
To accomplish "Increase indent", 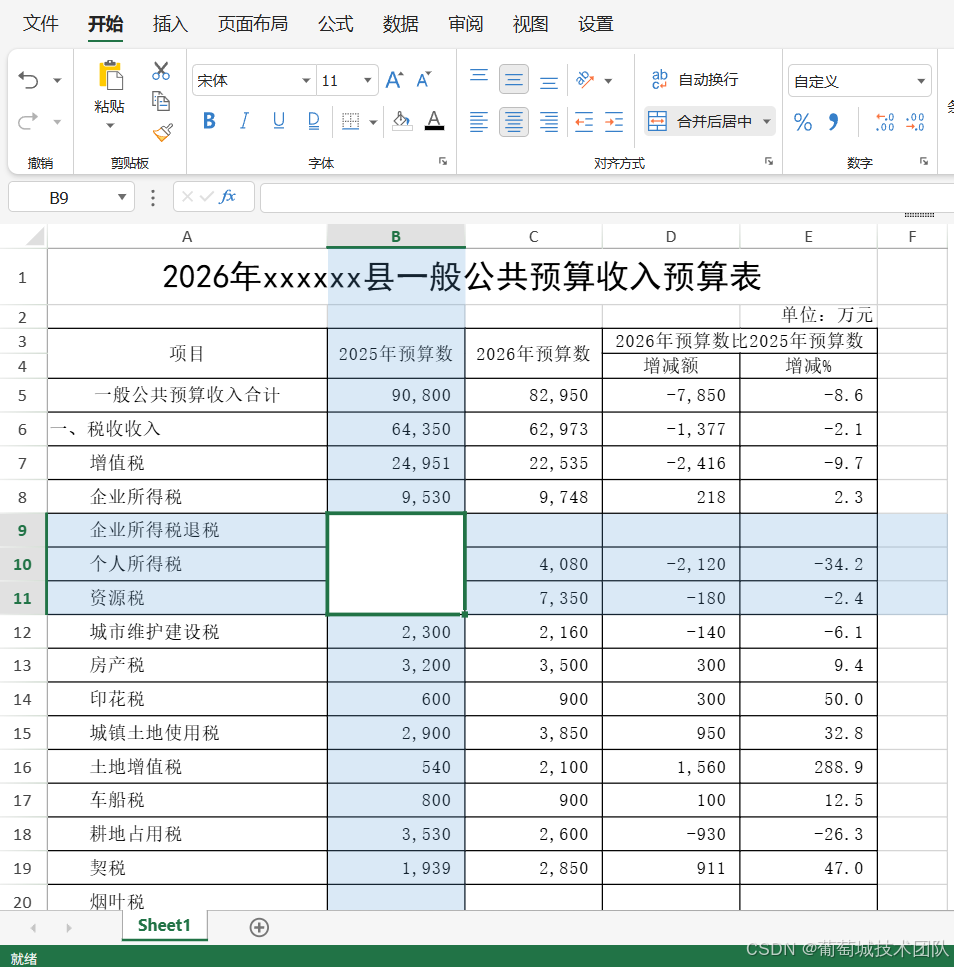I will pyautogui.click(x=614, y=121).
